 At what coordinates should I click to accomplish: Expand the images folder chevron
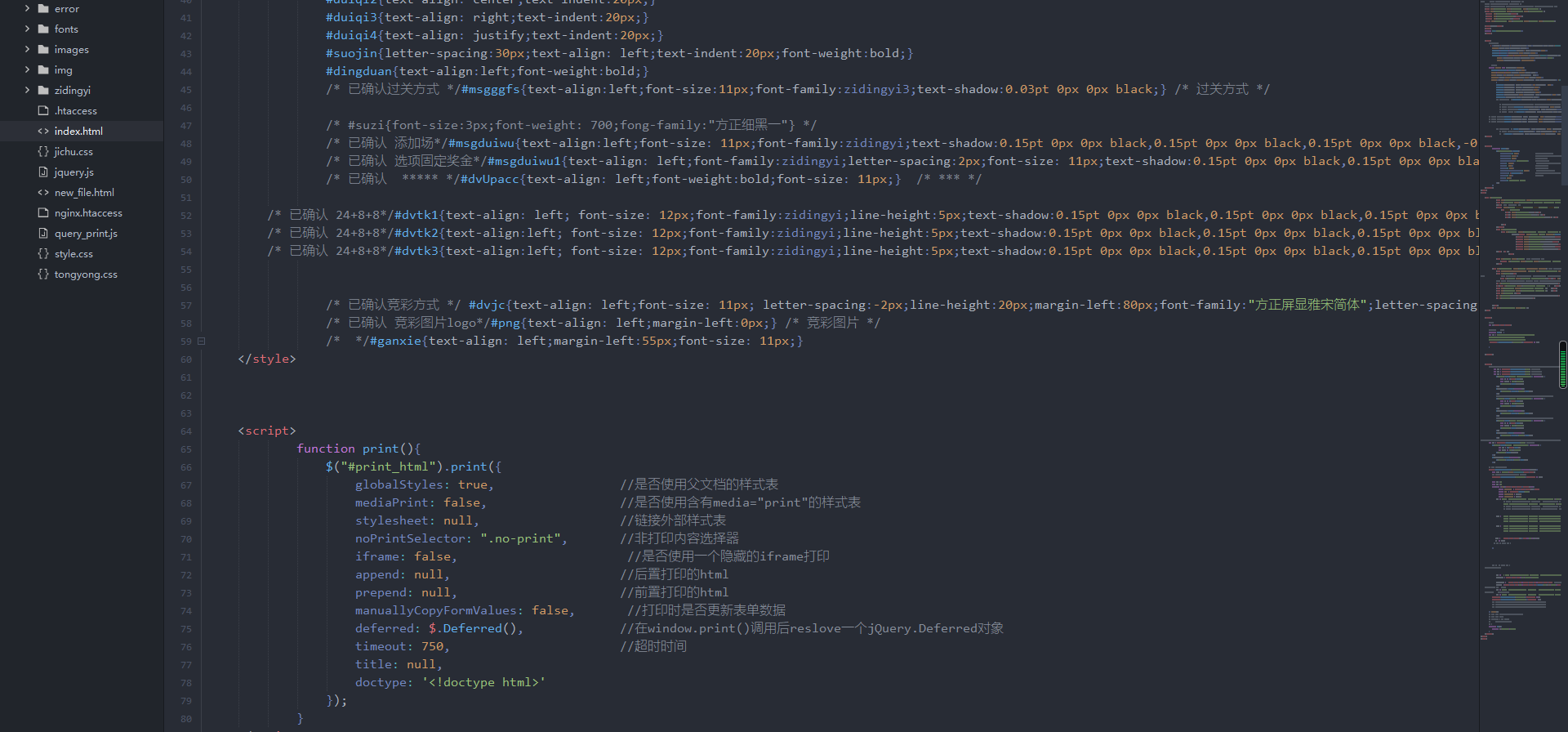click(27, 49)
